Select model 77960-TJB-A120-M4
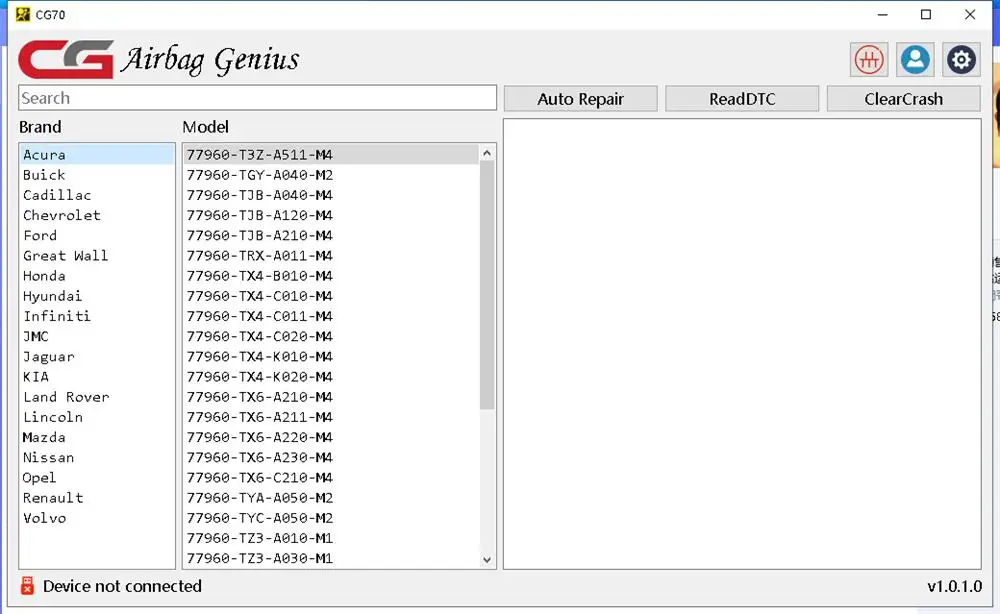 331,216
